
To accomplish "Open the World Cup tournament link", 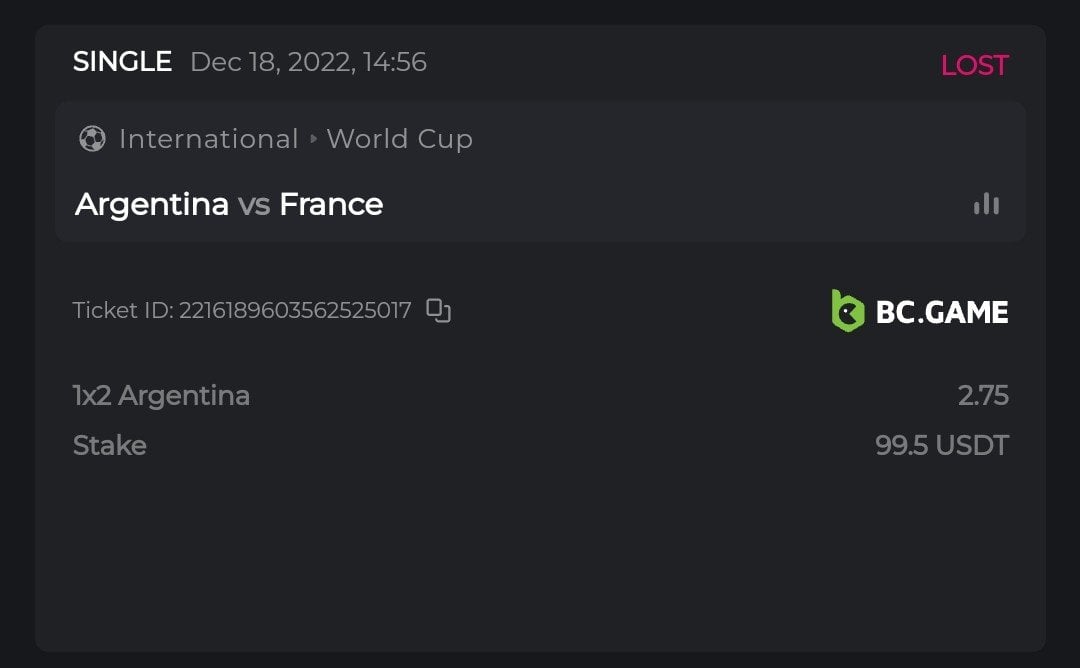I will tap(399, 139).
